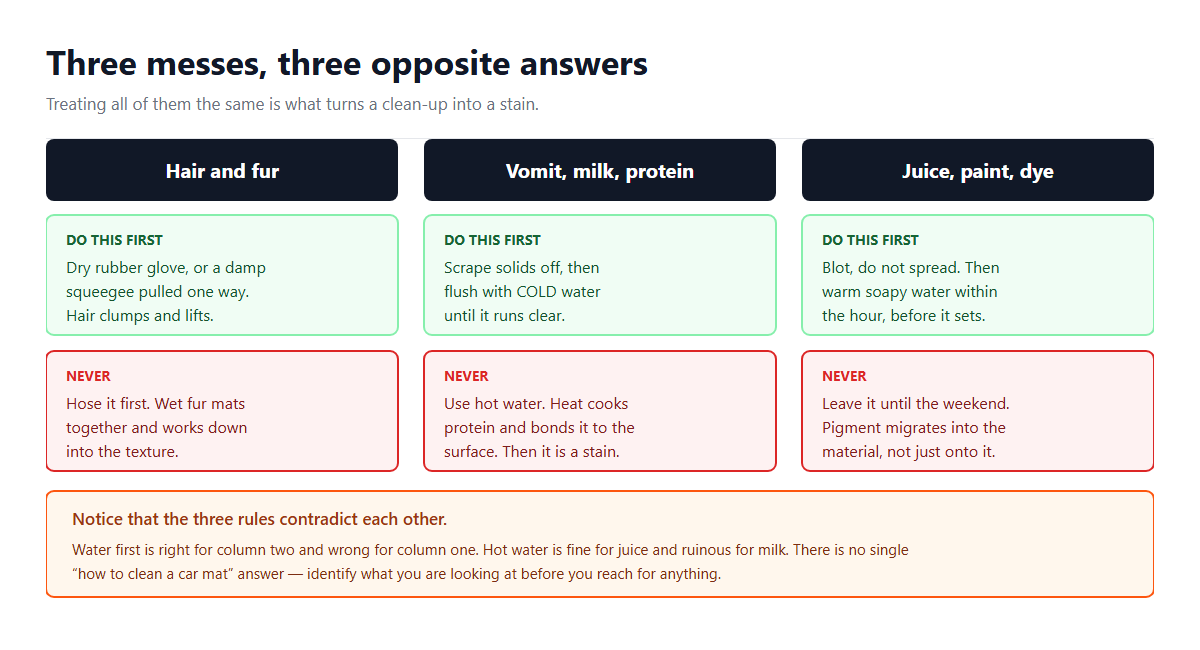Click 'DO THIS FIRST' label under Juice column
The height and width of the screenshot is (650, 1200).
coord(870,240)
